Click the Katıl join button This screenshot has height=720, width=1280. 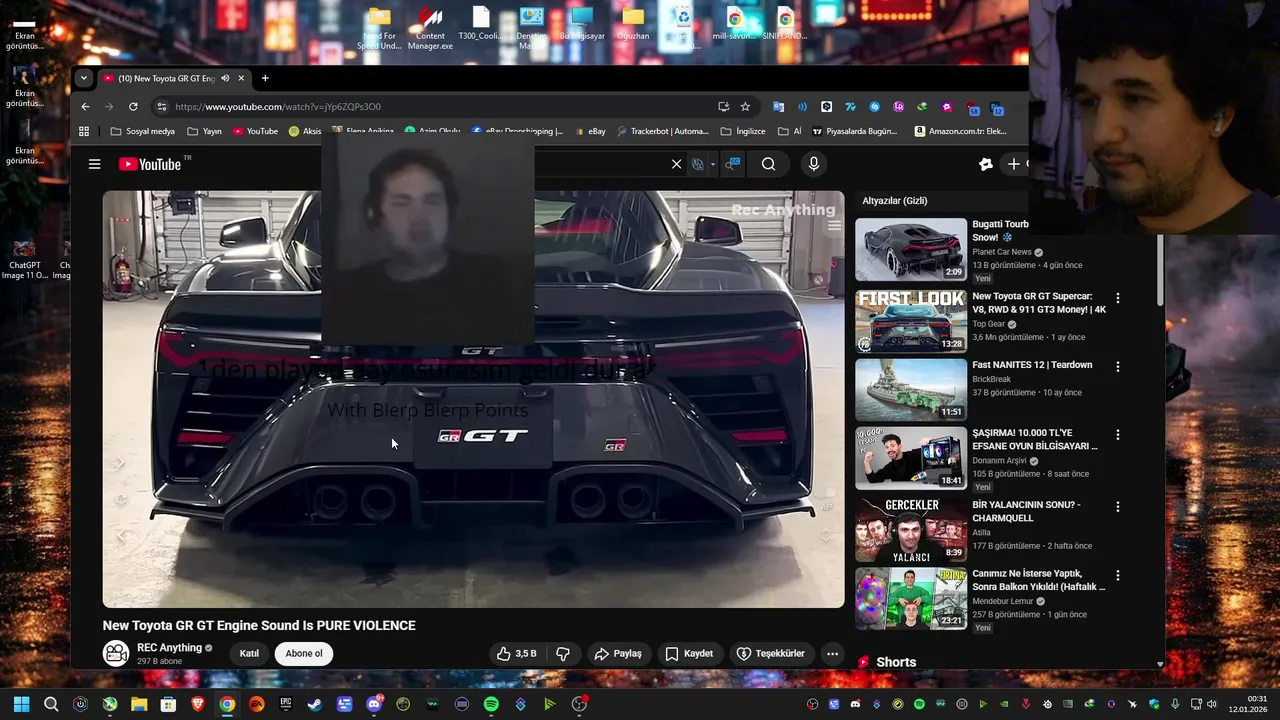249,653
